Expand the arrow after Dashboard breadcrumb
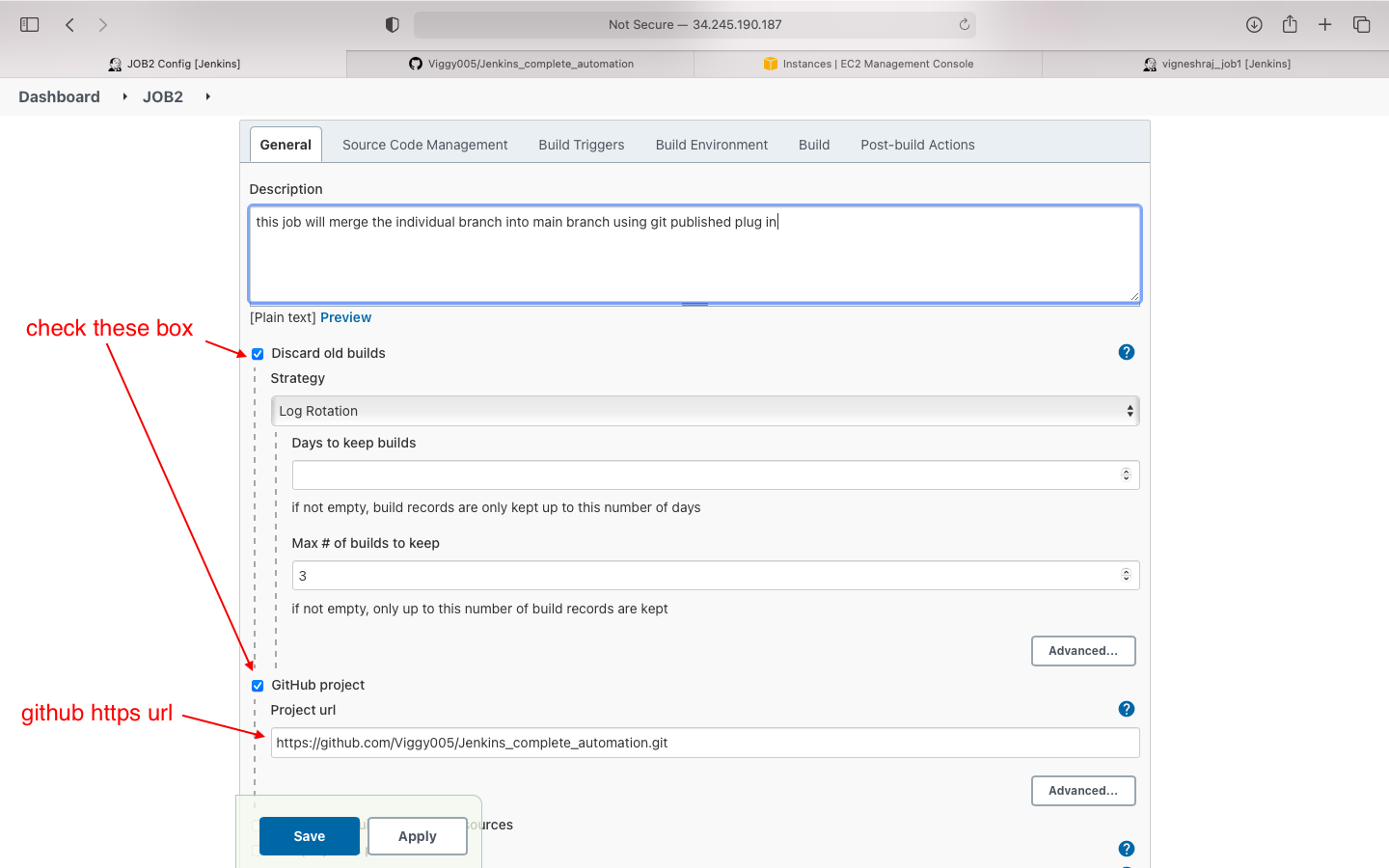 [x=124, y=96]
